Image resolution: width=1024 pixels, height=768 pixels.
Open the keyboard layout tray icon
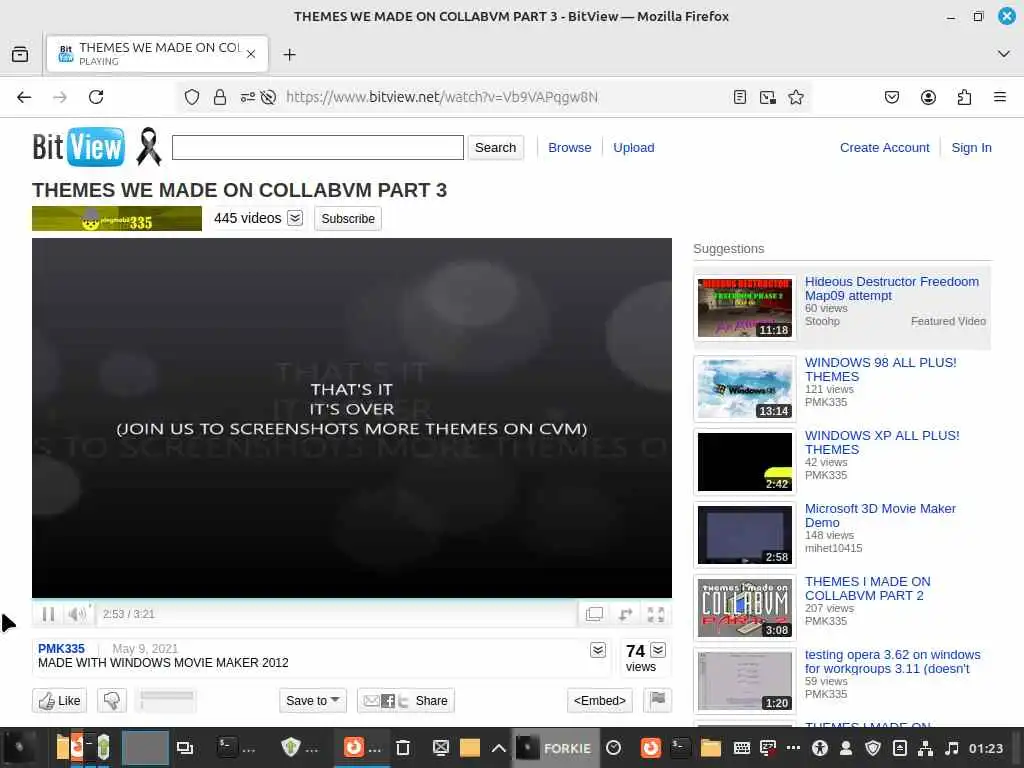point(741,748)
